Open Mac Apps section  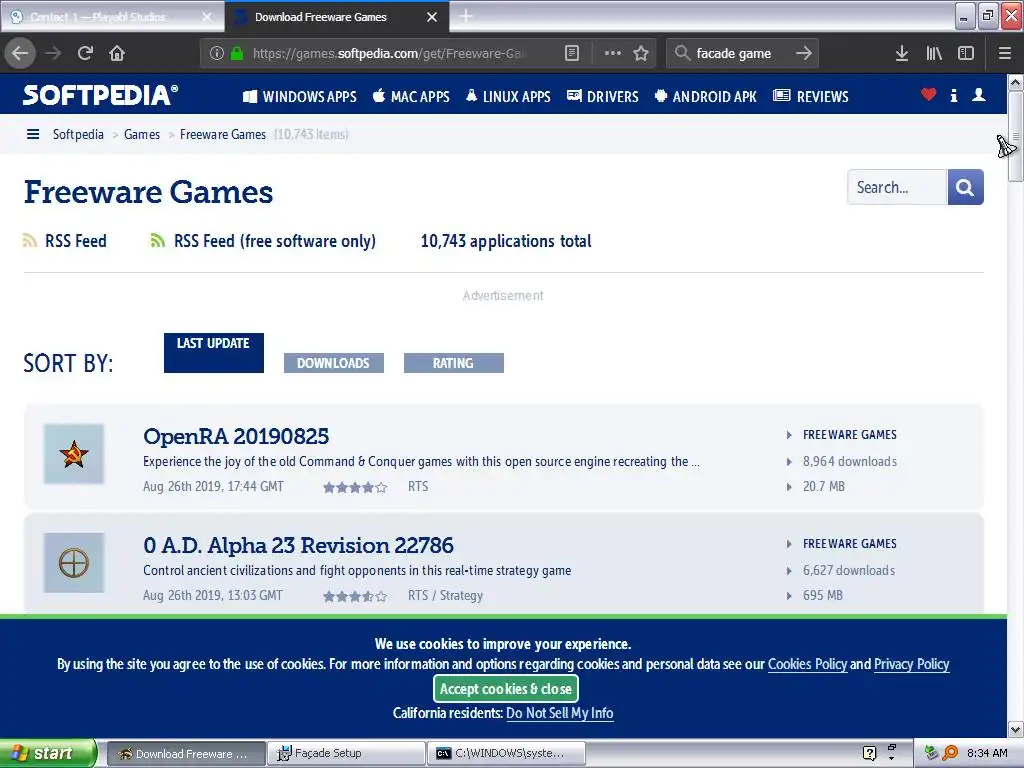click(x=411, y=97)
